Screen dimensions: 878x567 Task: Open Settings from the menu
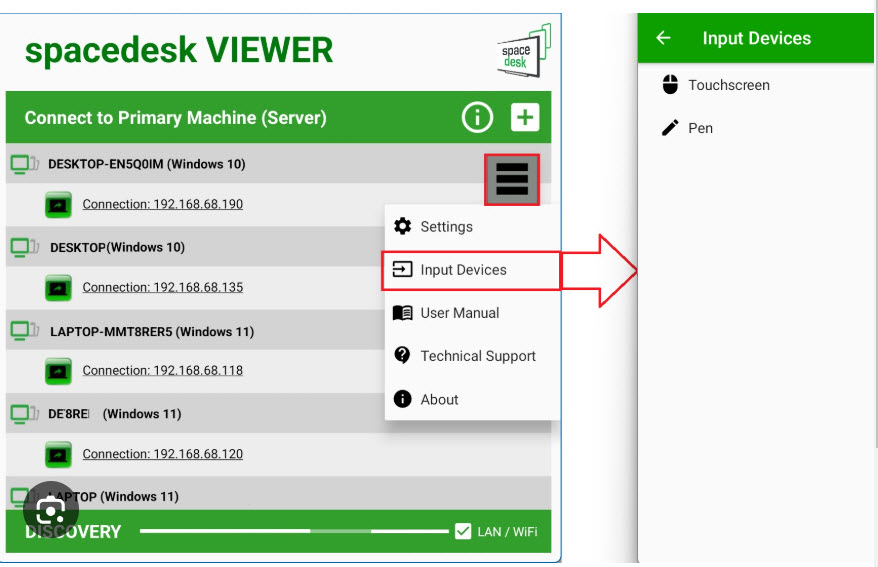471,226
